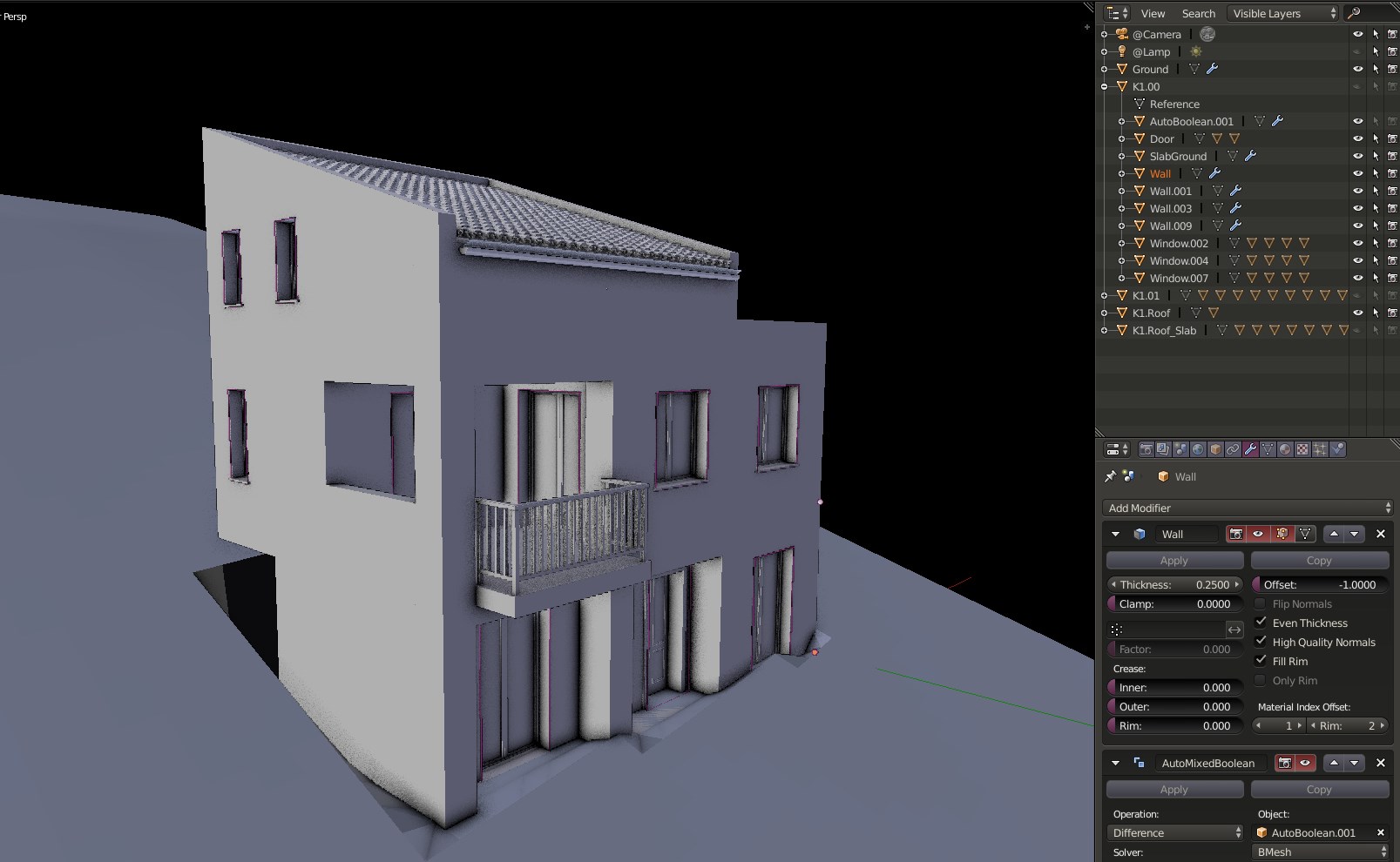1400x862 pixels.
Task: Pin the properties context with the pin icon
Action: 1110,476
